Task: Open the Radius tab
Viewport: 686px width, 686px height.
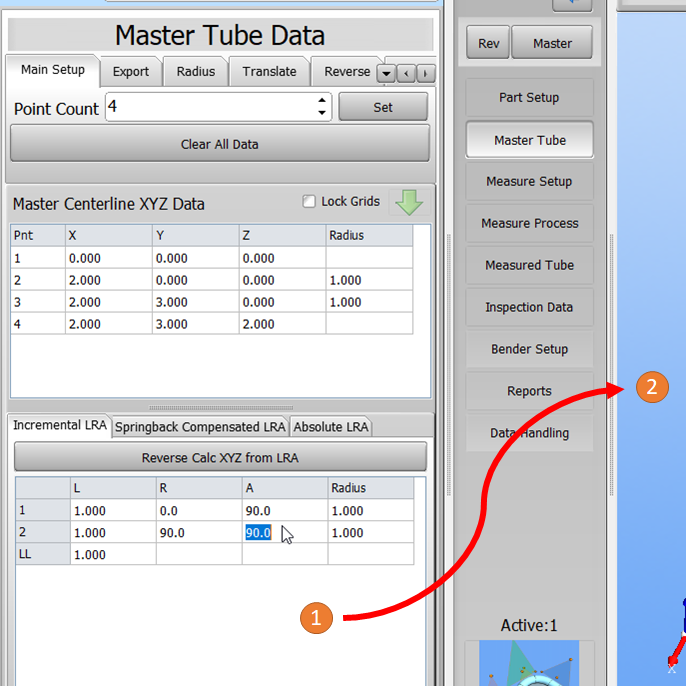Action: 196,71
